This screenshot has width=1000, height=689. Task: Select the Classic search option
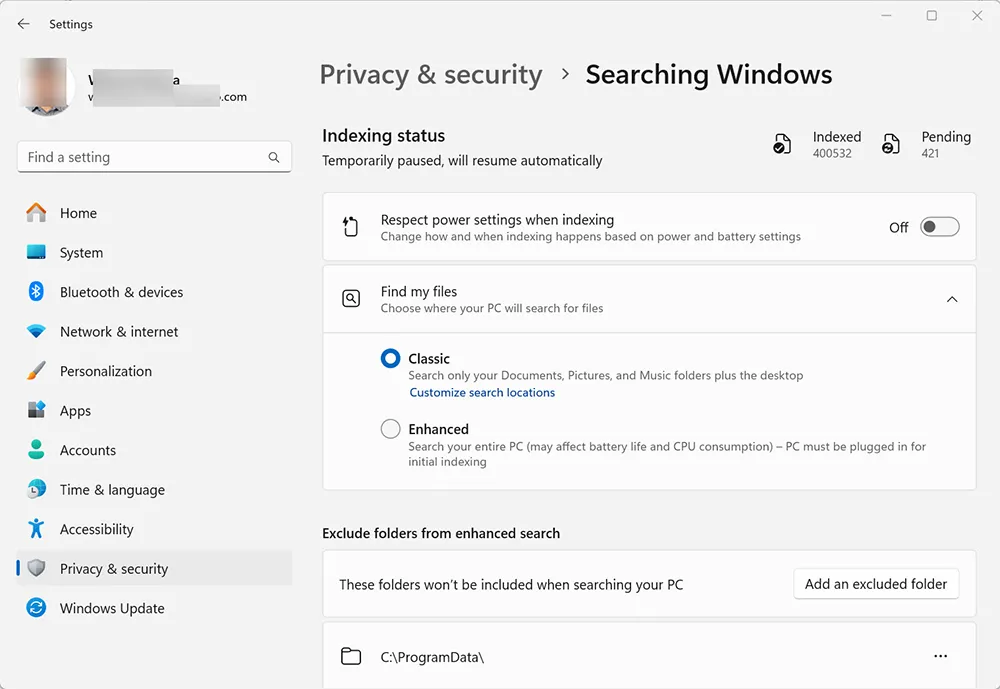390,358
